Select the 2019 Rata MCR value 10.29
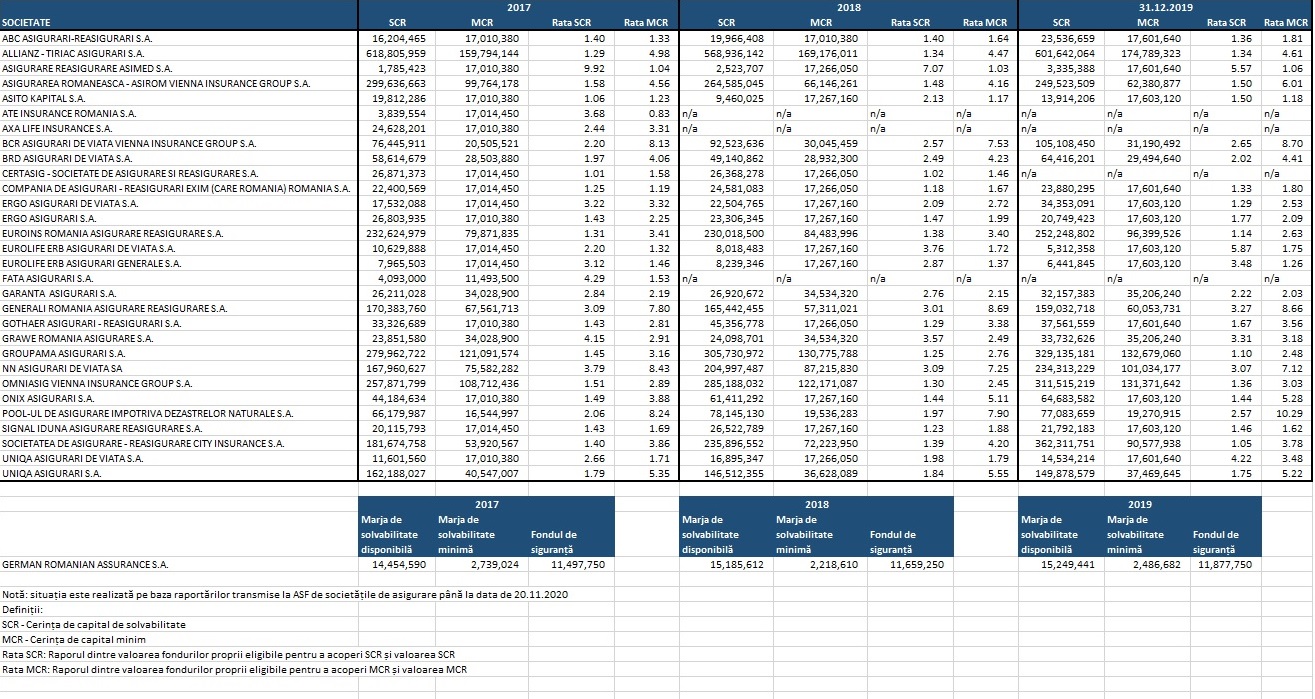Screen dimensions: 1315x699 1292,413
